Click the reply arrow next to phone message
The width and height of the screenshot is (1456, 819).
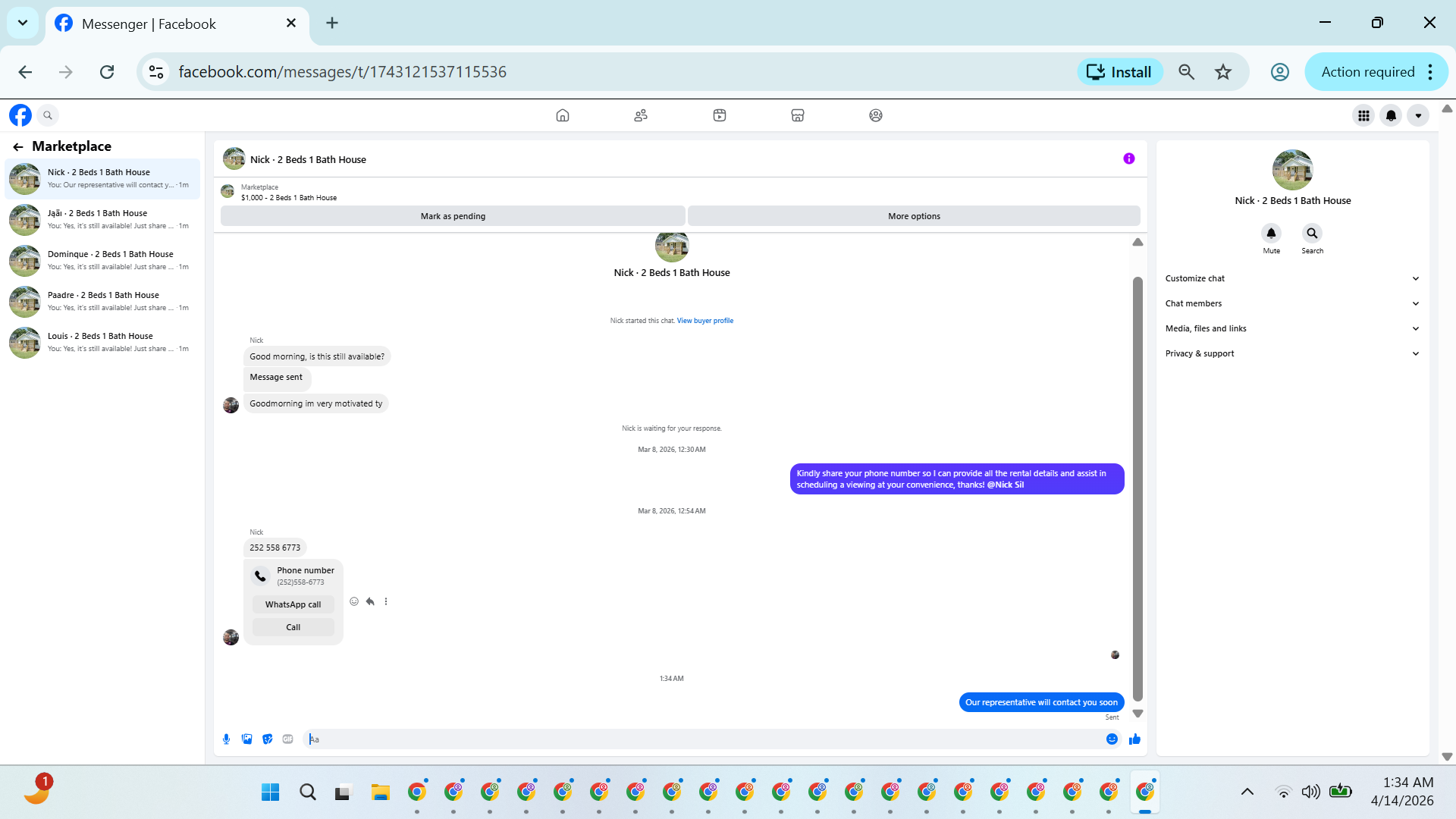[370, 601]
